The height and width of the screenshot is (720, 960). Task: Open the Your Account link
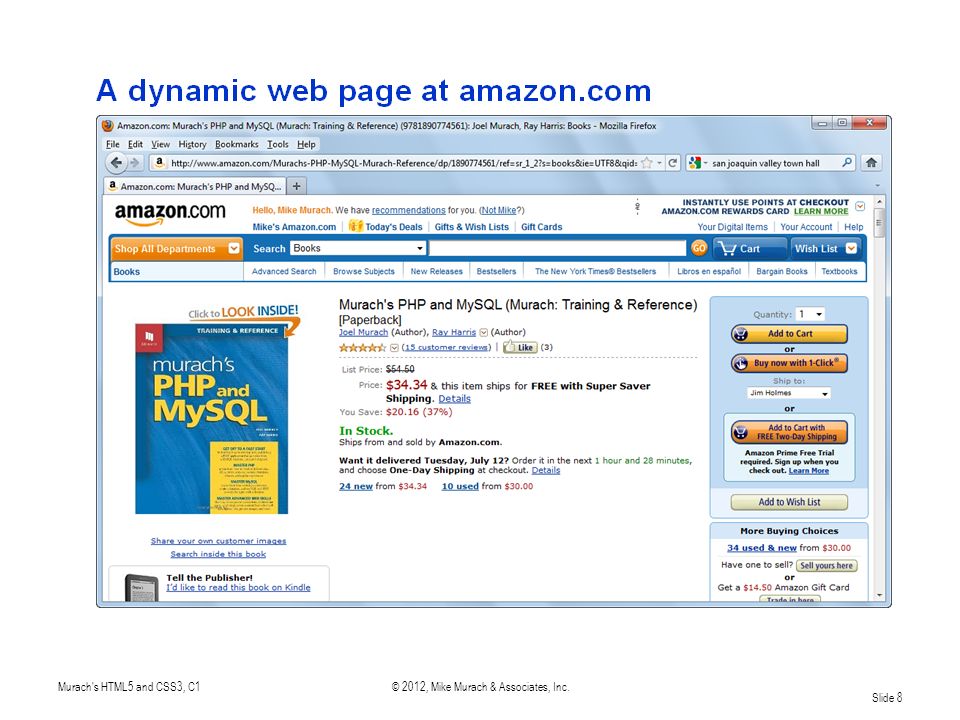pyautogui.click(x=806, y=227)
